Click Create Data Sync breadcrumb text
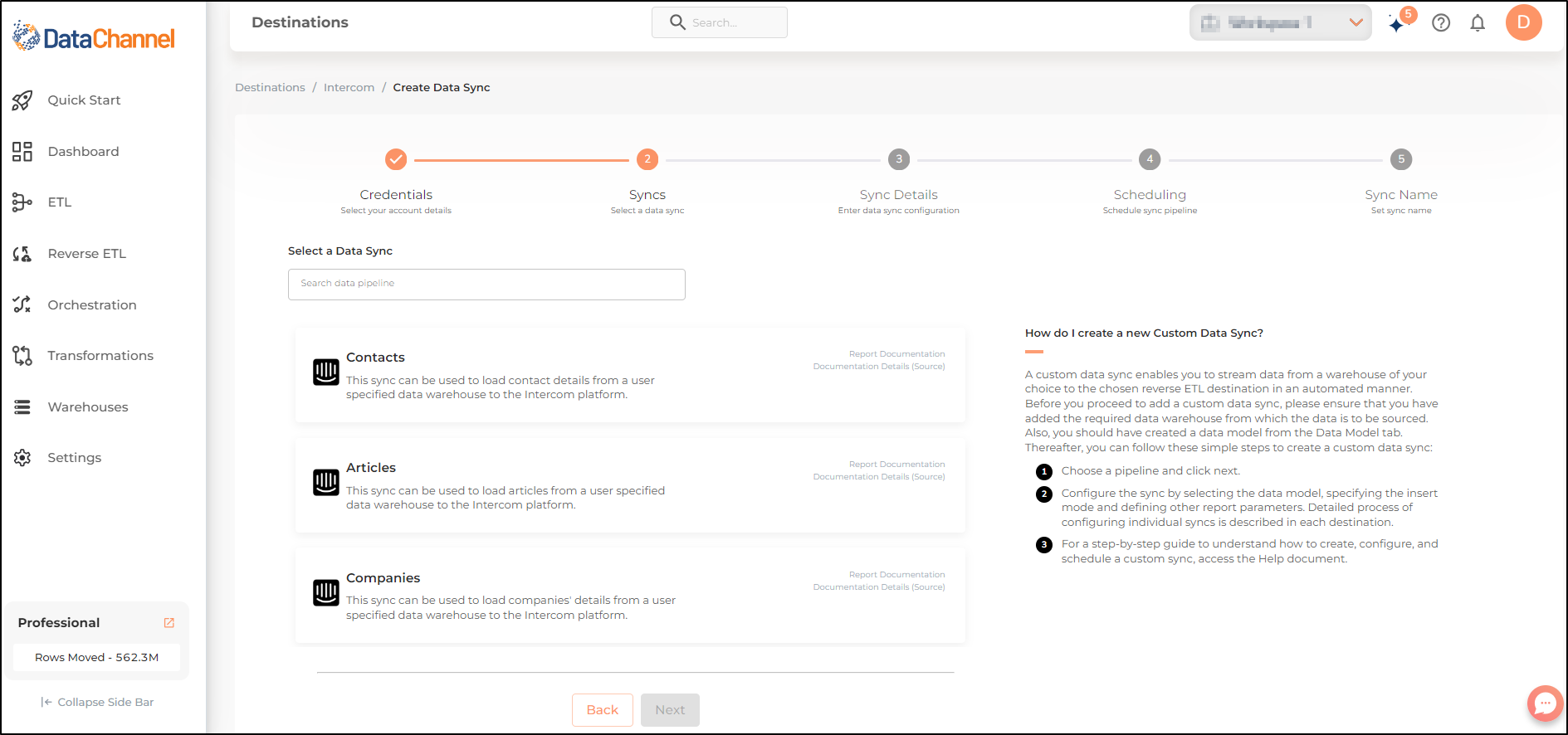 point(442,88)
